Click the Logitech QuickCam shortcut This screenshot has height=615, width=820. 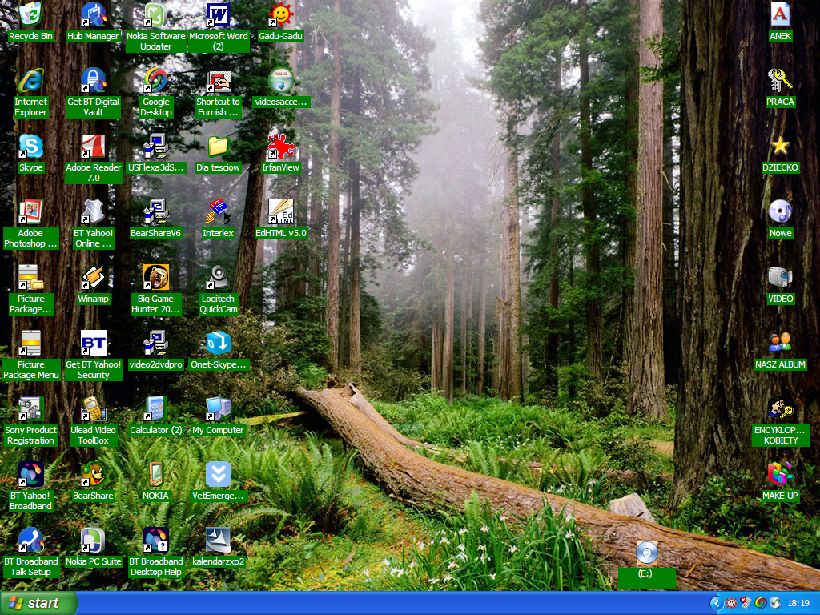[x=218, y=278]
